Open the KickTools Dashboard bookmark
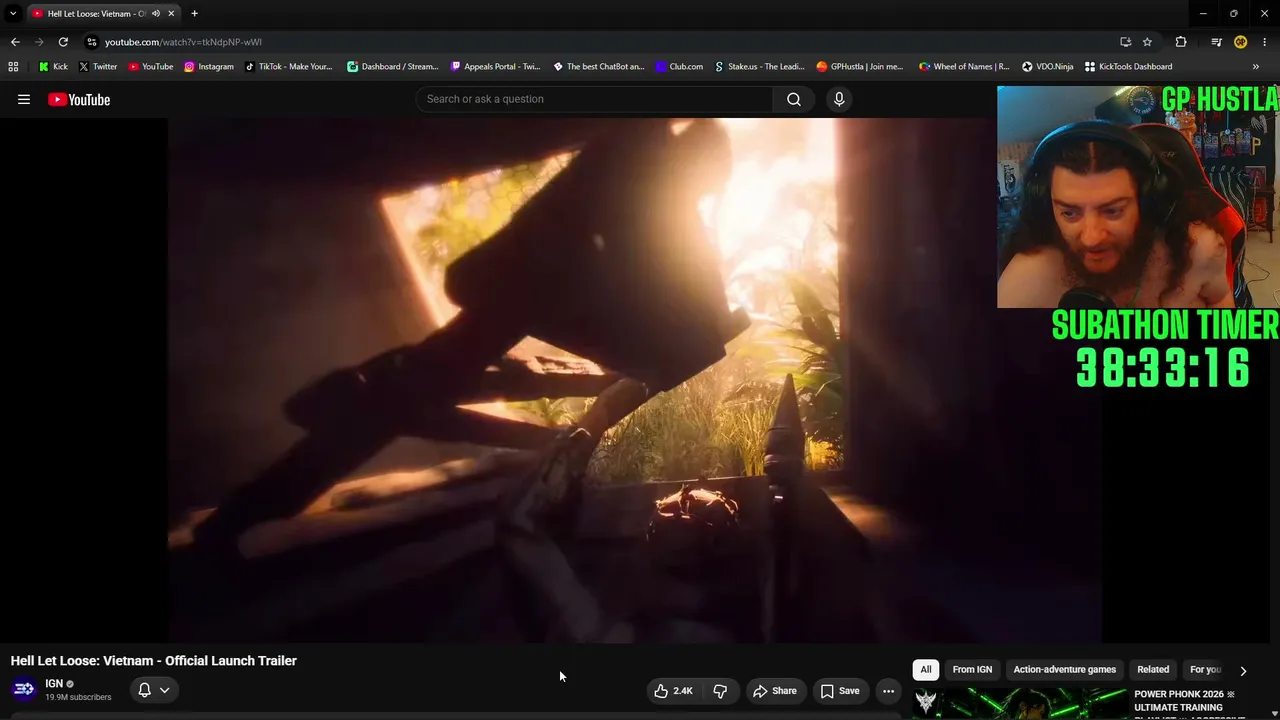This screenshot has height=720, width=1280. (x=1129, y=67)
